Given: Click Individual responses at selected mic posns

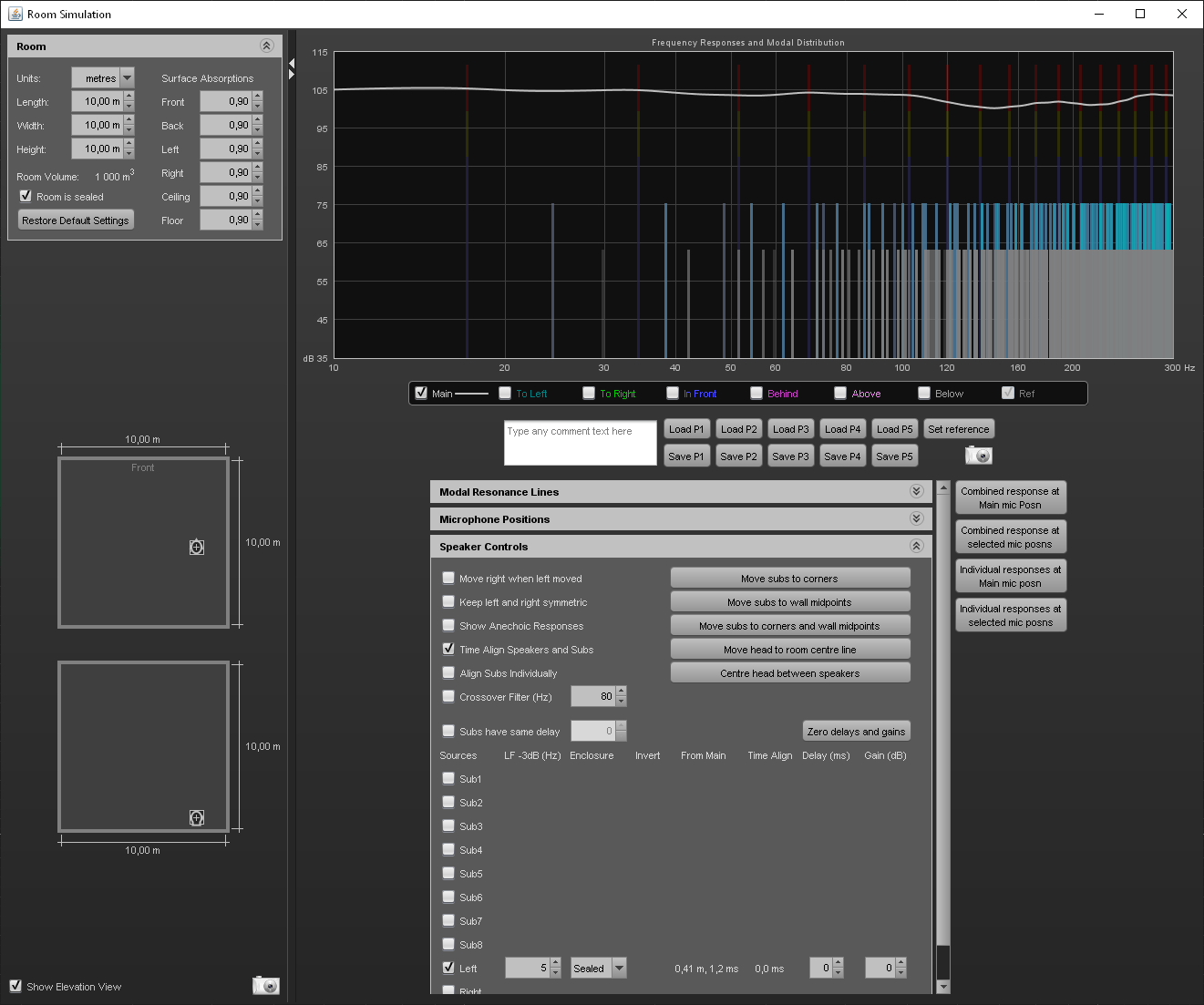Looking at the screenshot, I should point(1010,615).
